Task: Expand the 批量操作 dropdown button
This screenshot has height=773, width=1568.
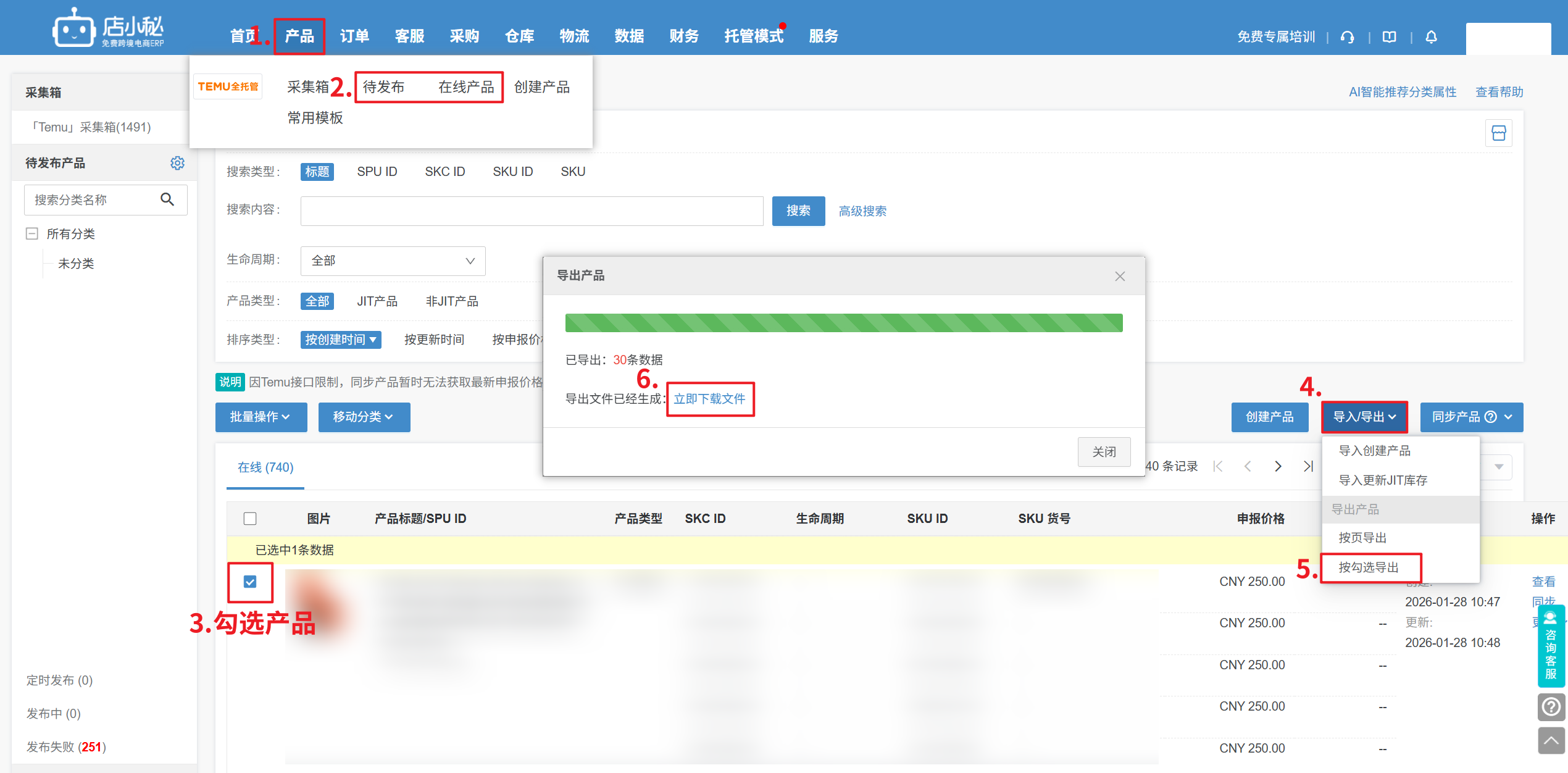Action: (261, 417)
